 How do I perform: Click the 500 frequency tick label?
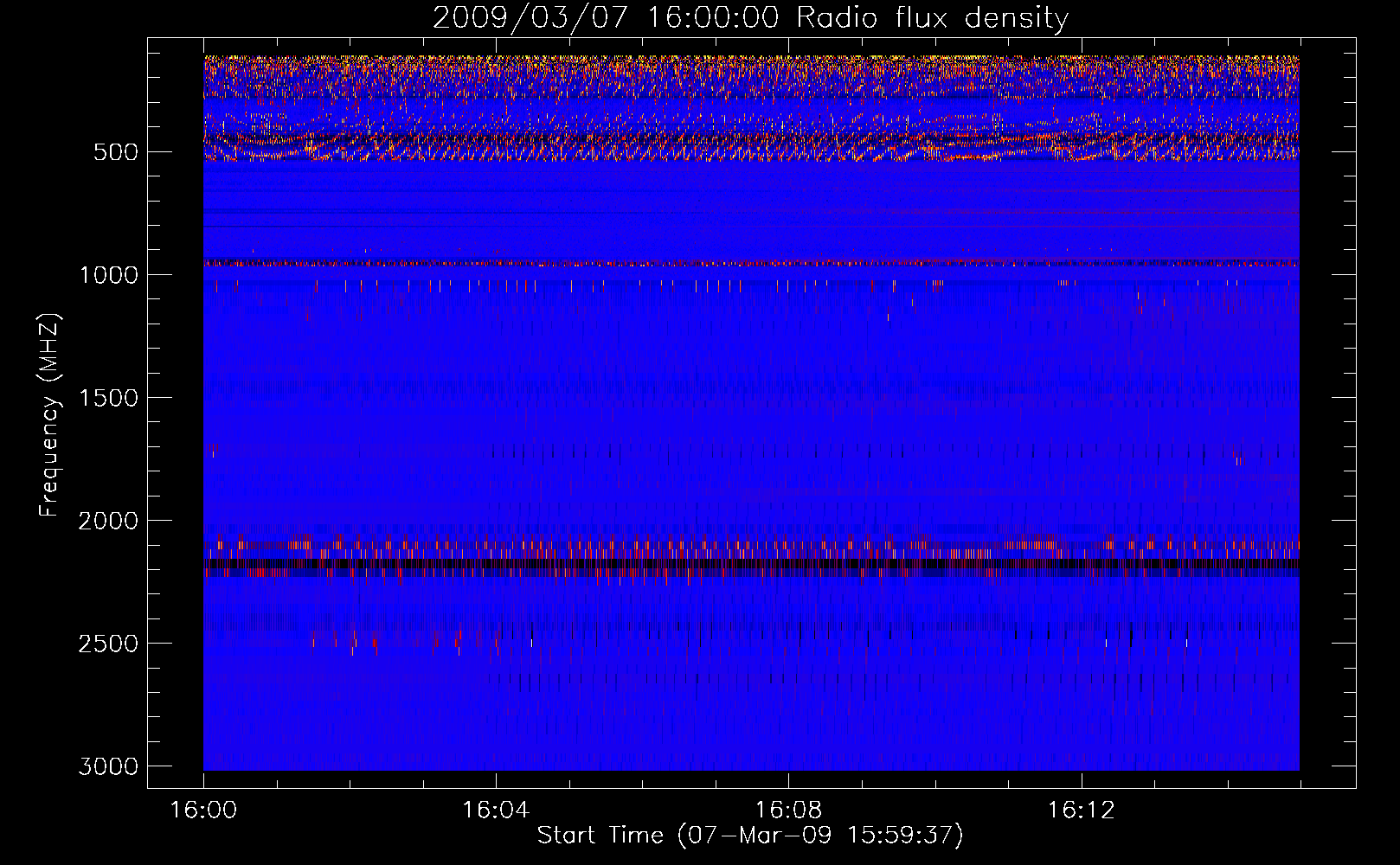pos(116,152)
